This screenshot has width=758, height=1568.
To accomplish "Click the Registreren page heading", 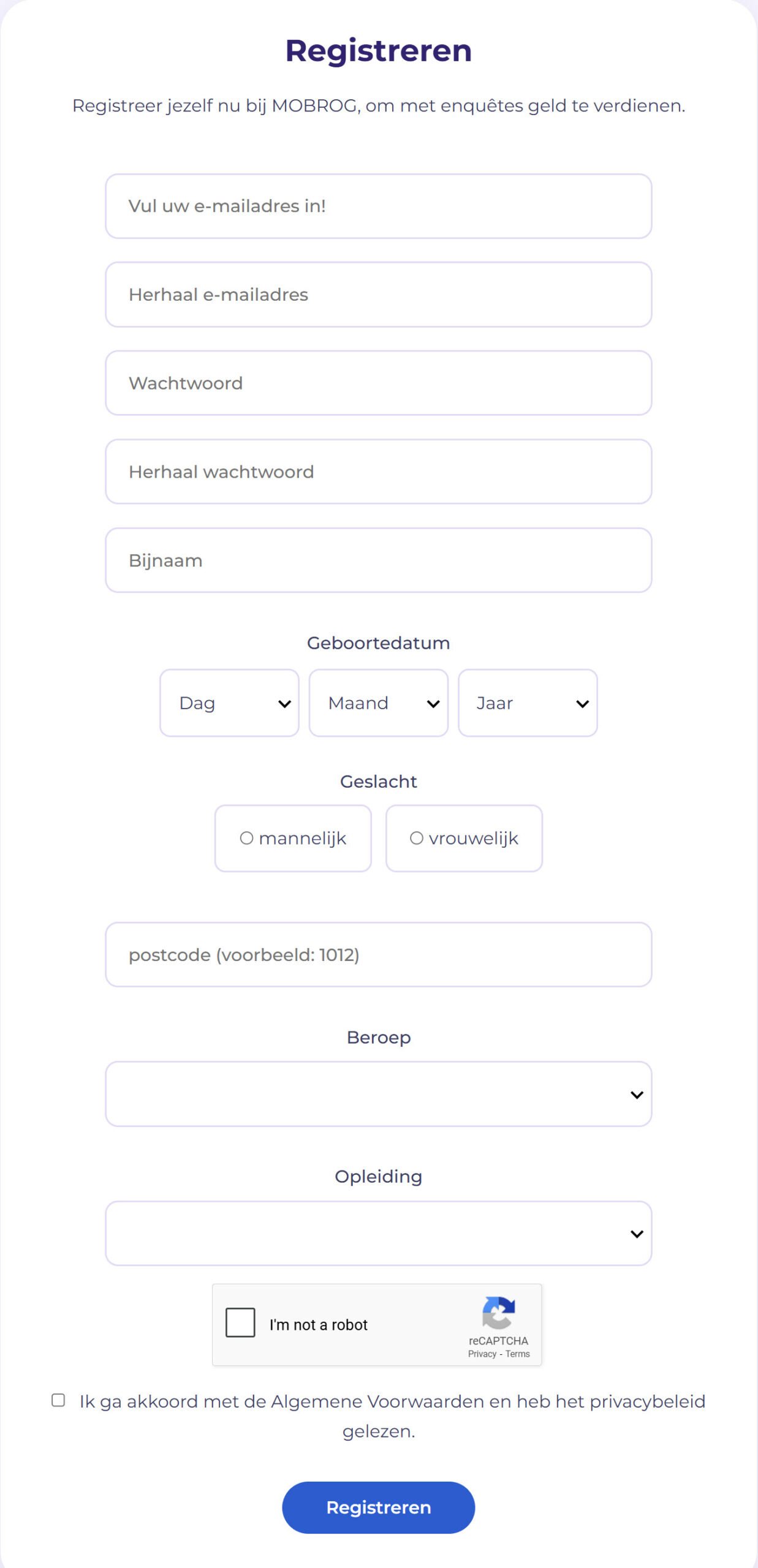I will tap(378, 51).
